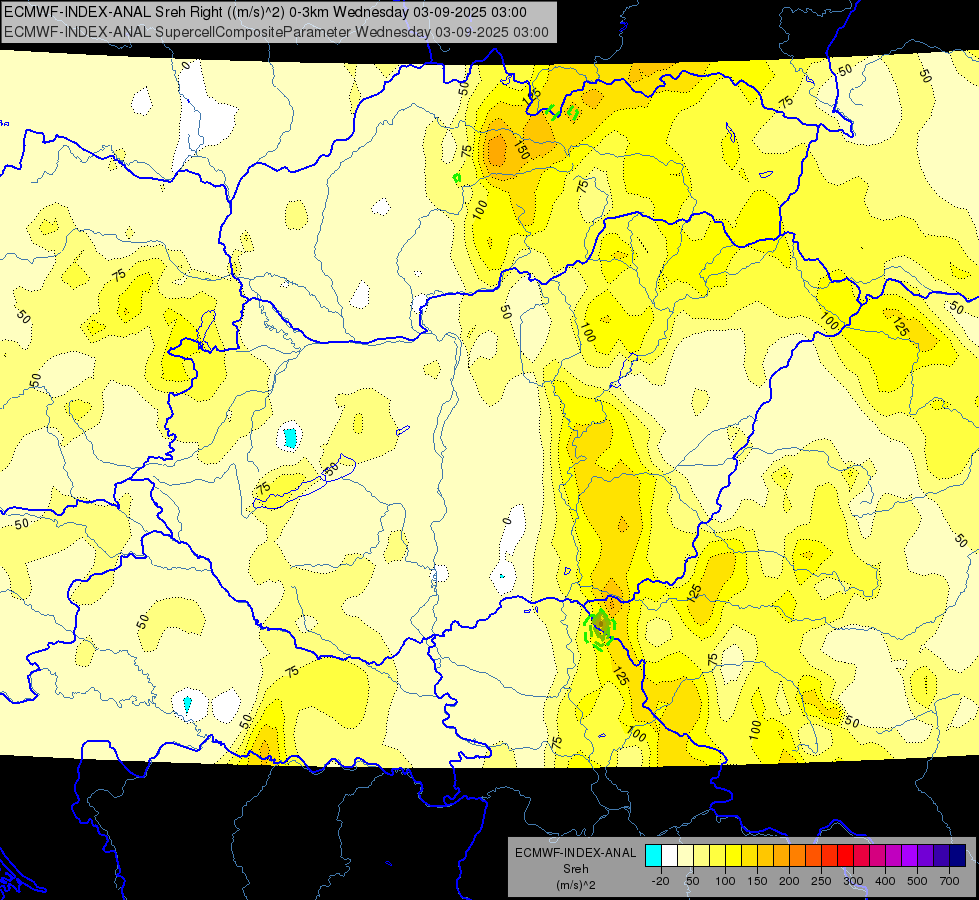Pick the pure red swatch left of 300 tick
This screenshot has height=900, width=979.
845,856
